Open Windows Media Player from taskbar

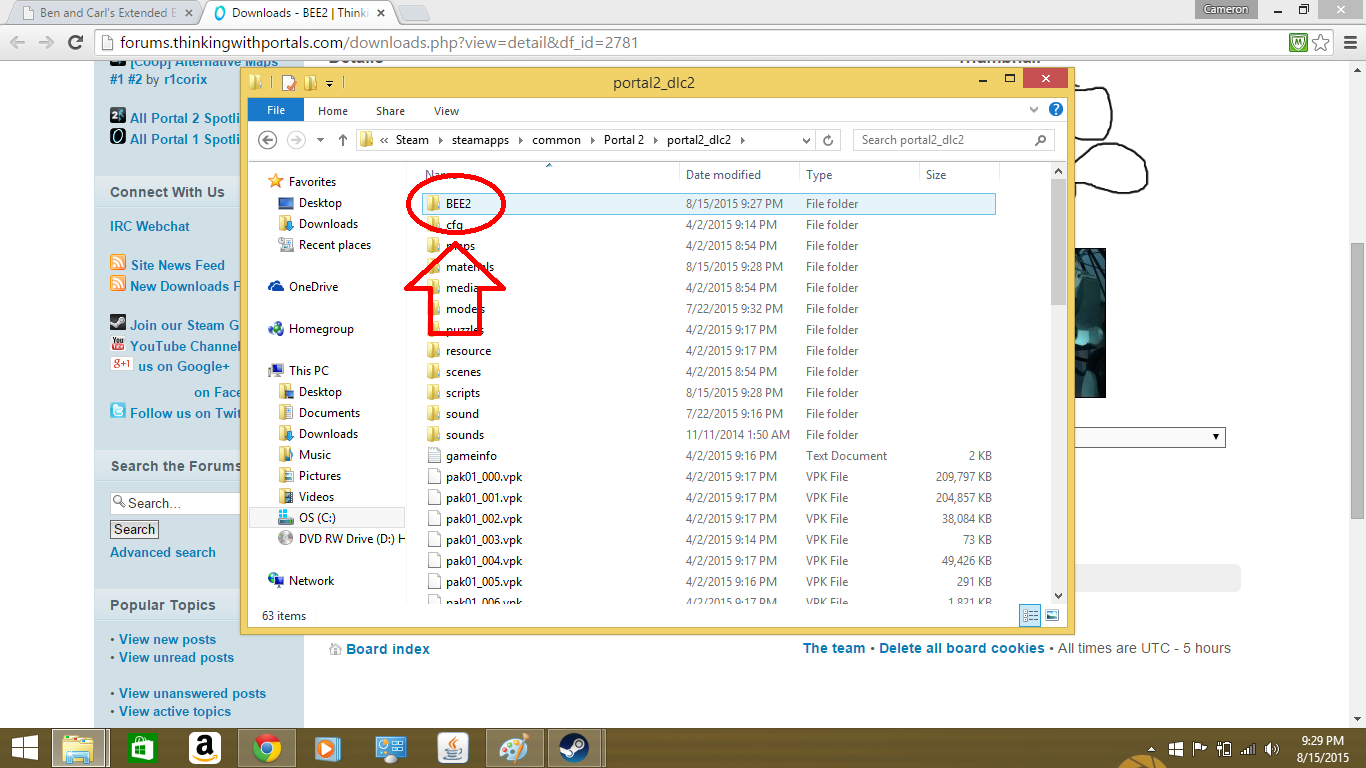pos(327,748)
